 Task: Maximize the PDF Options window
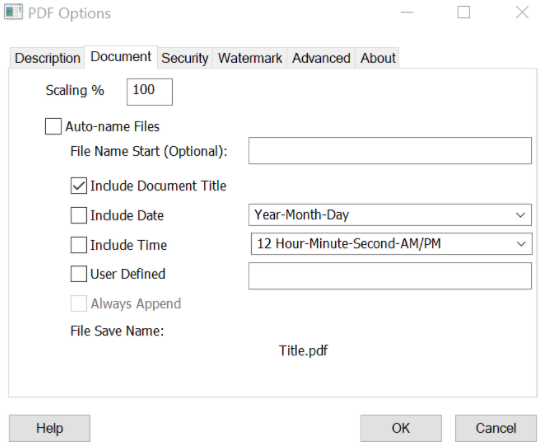(464, 13)
